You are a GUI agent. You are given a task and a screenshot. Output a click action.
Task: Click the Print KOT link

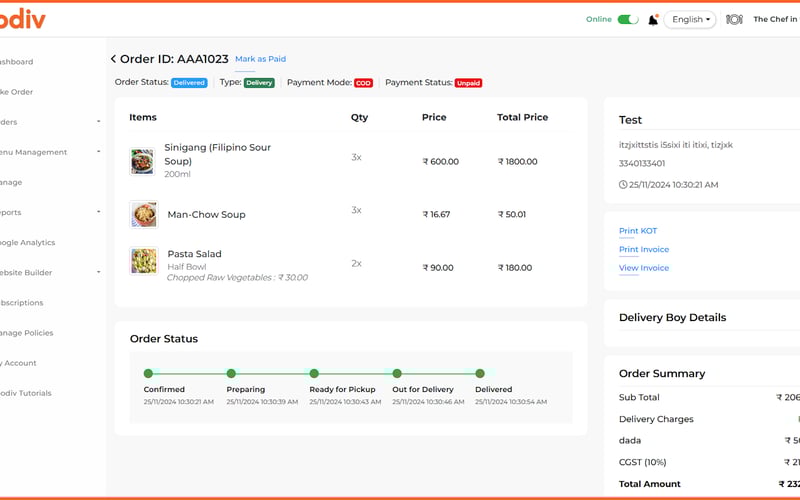click(638, 231)
